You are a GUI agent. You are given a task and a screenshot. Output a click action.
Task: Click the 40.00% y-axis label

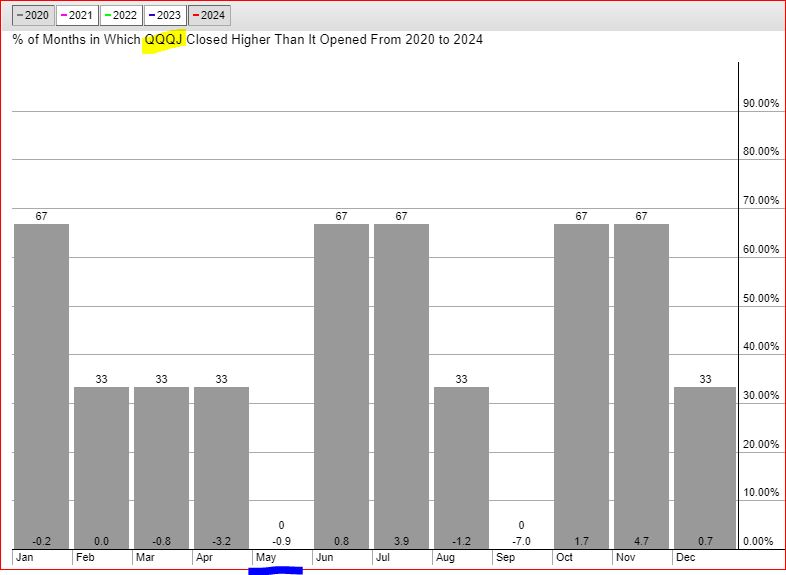tap(761, 346)
